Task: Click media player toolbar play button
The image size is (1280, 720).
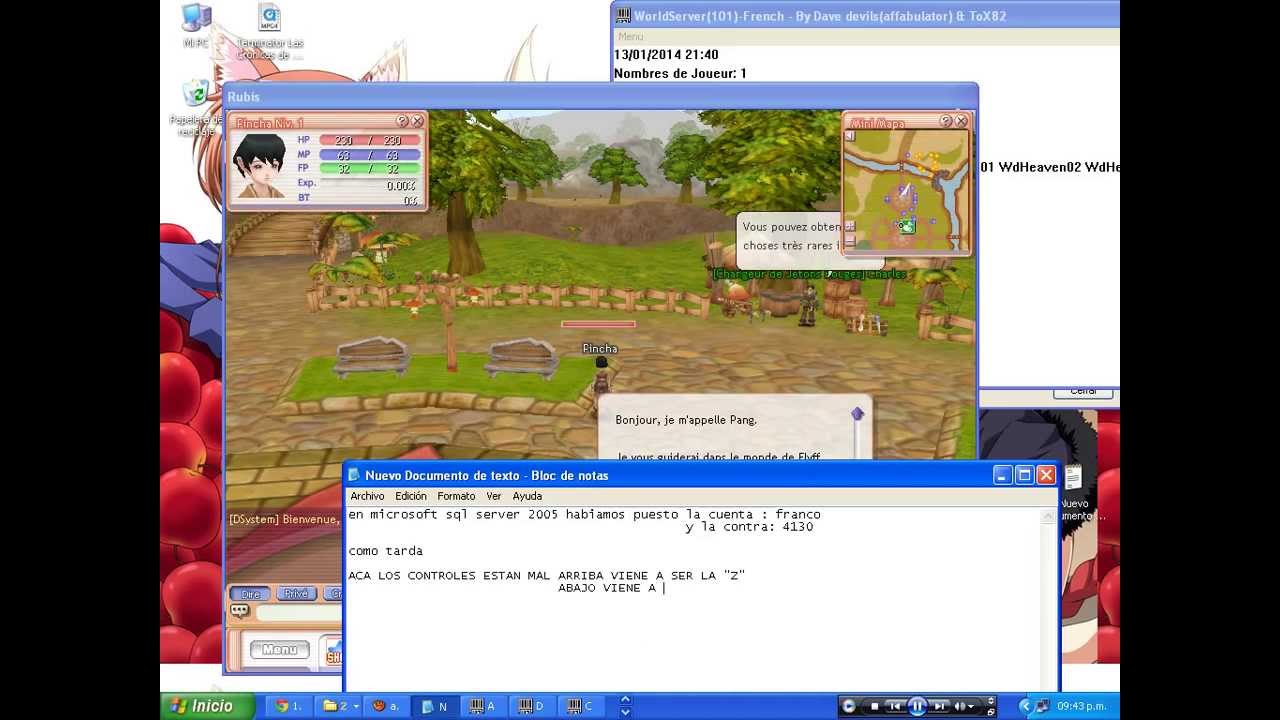Action: pyautogui.click(x=849, y=706)
